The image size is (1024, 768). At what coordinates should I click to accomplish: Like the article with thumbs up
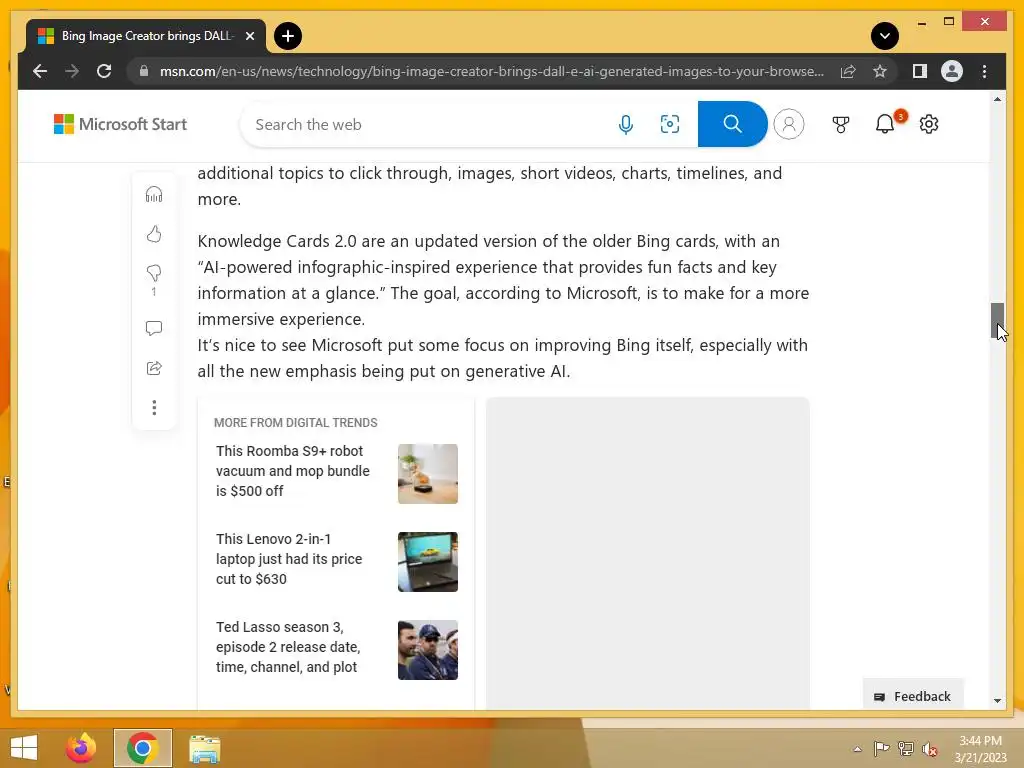[x=154, y=234]
